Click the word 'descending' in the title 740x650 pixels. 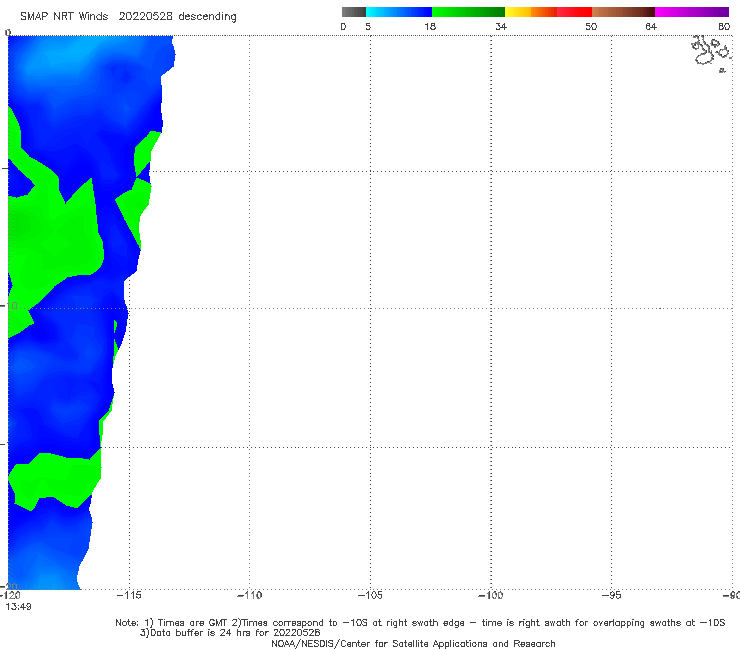[x=208, y=17]
